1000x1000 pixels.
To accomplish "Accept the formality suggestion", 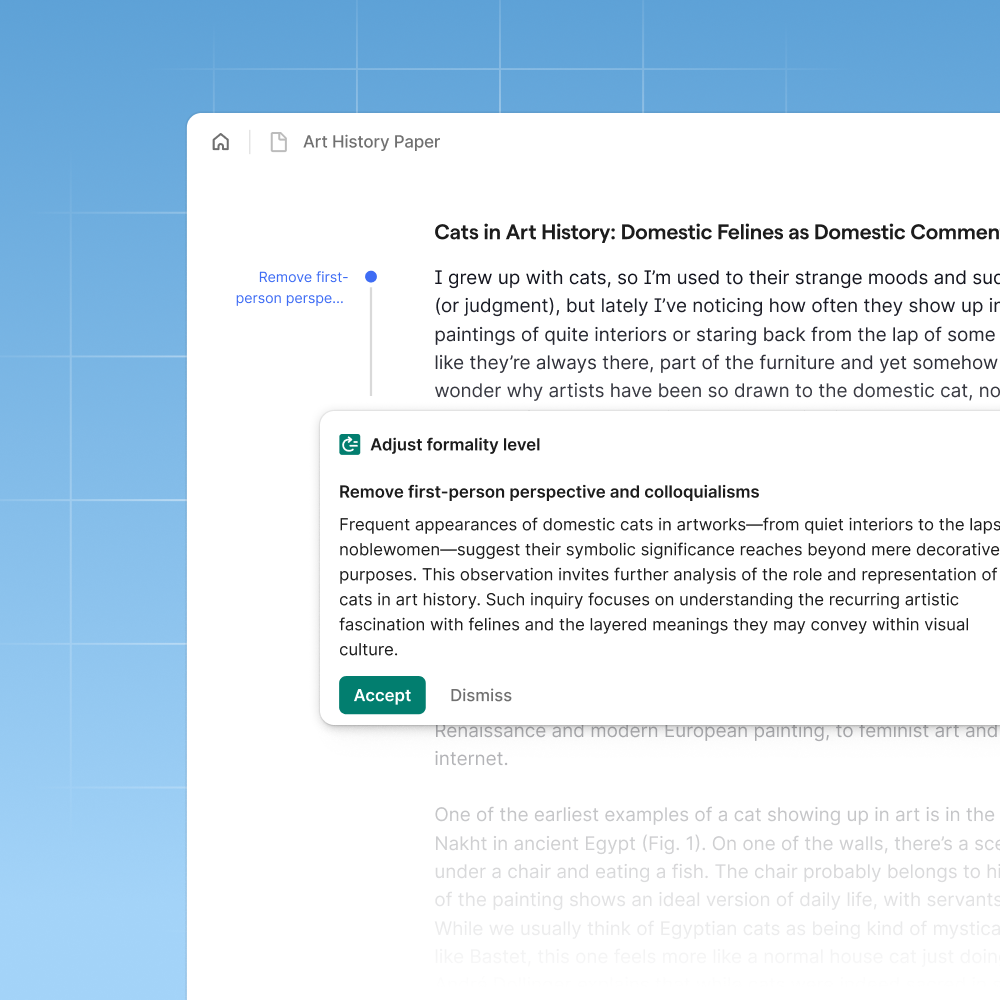I will (x=382, y=695).
